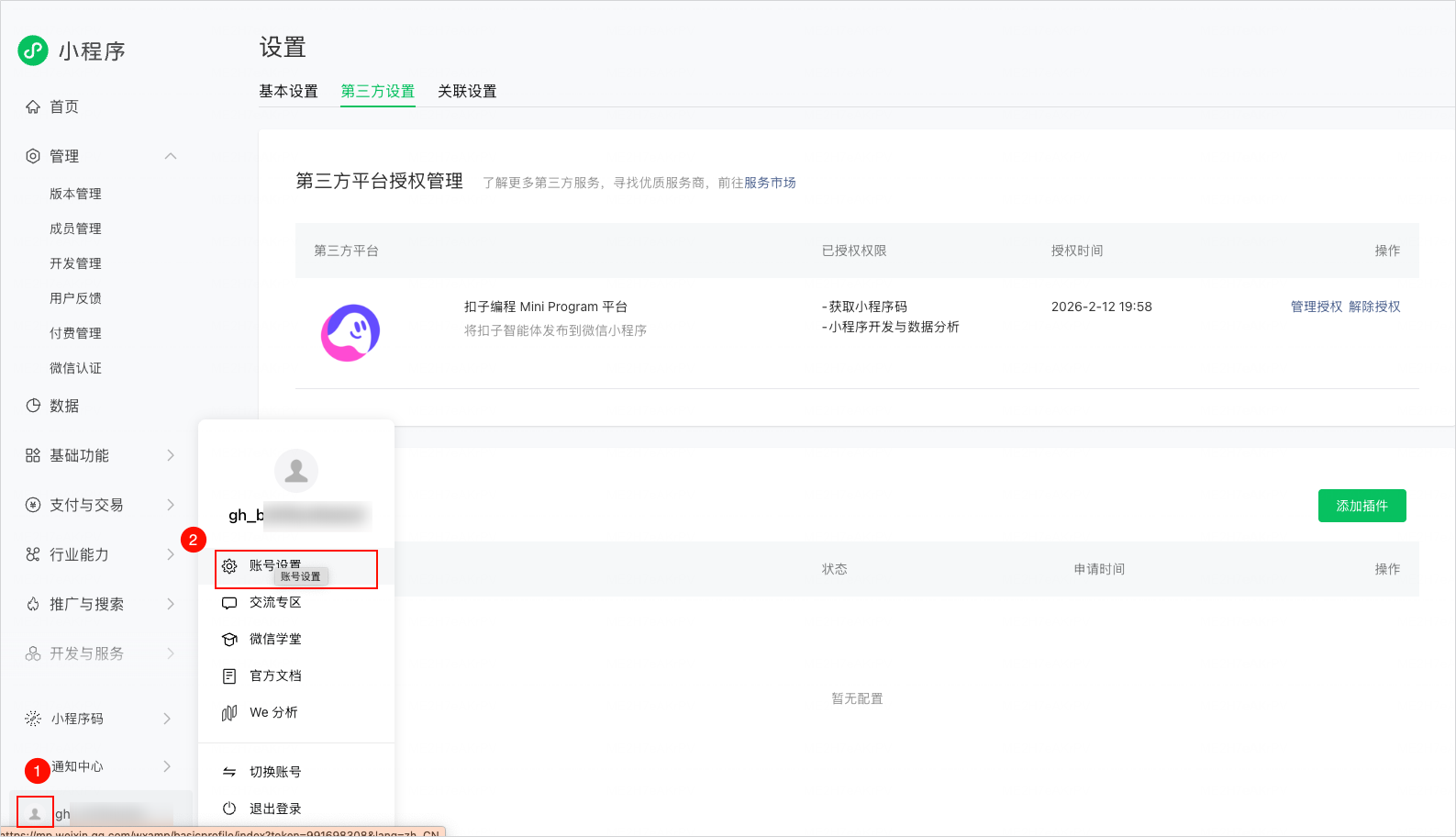Switch to the 关联设置 tab
The width and height of the screenshot is (1456, 837).
467,91
